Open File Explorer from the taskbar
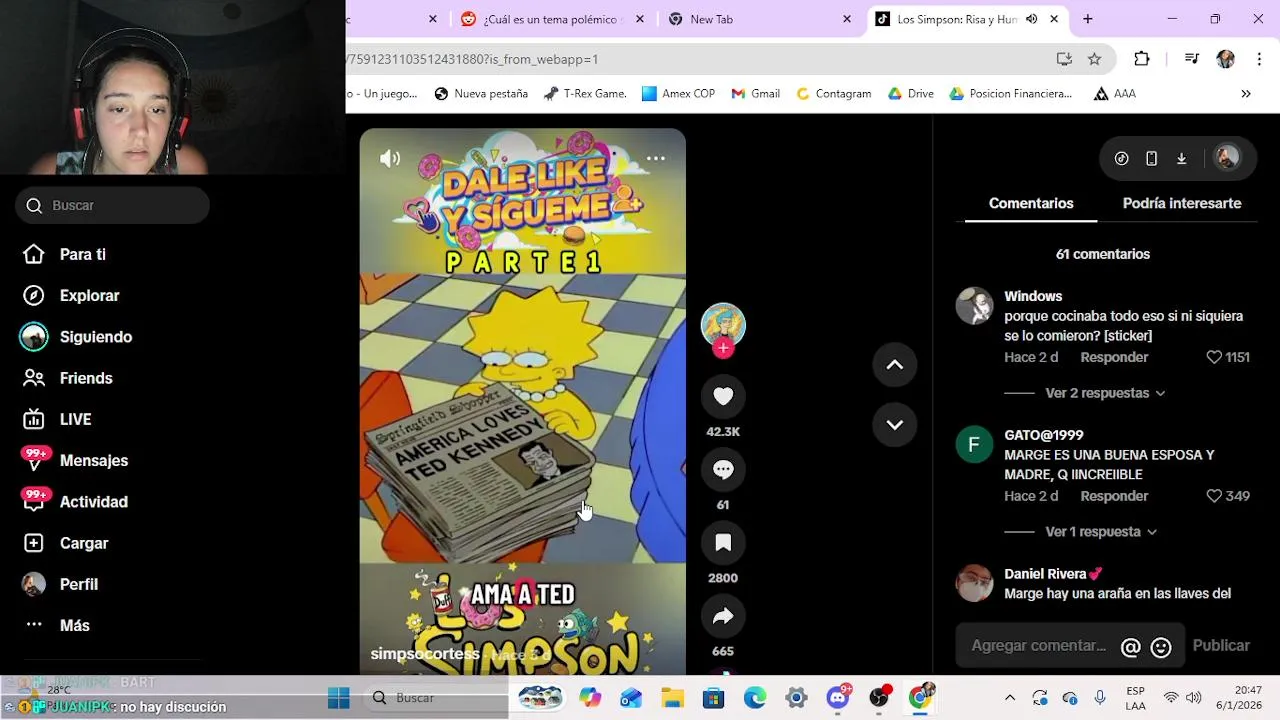 [672, 698]
